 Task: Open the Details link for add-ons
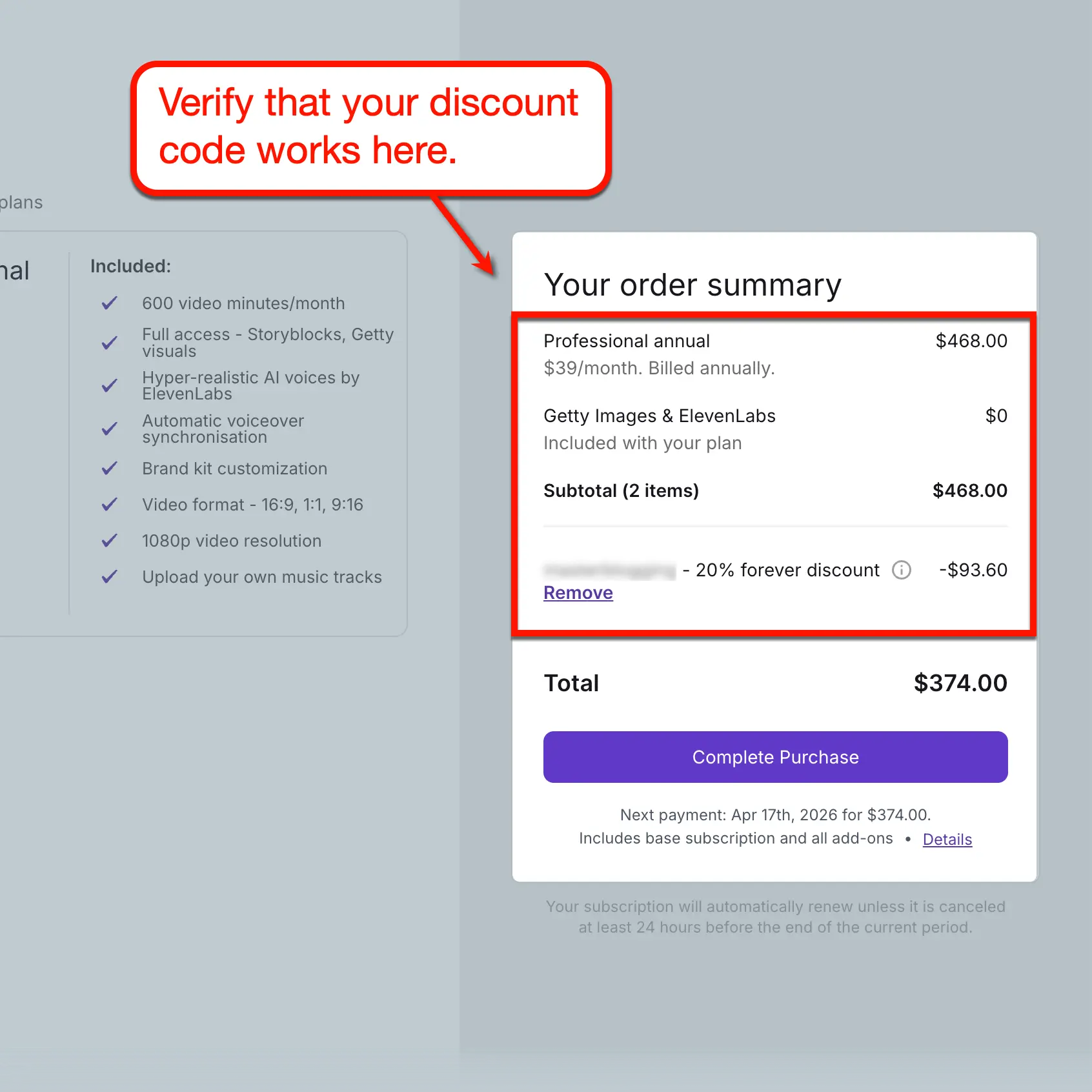coord(947,839)
